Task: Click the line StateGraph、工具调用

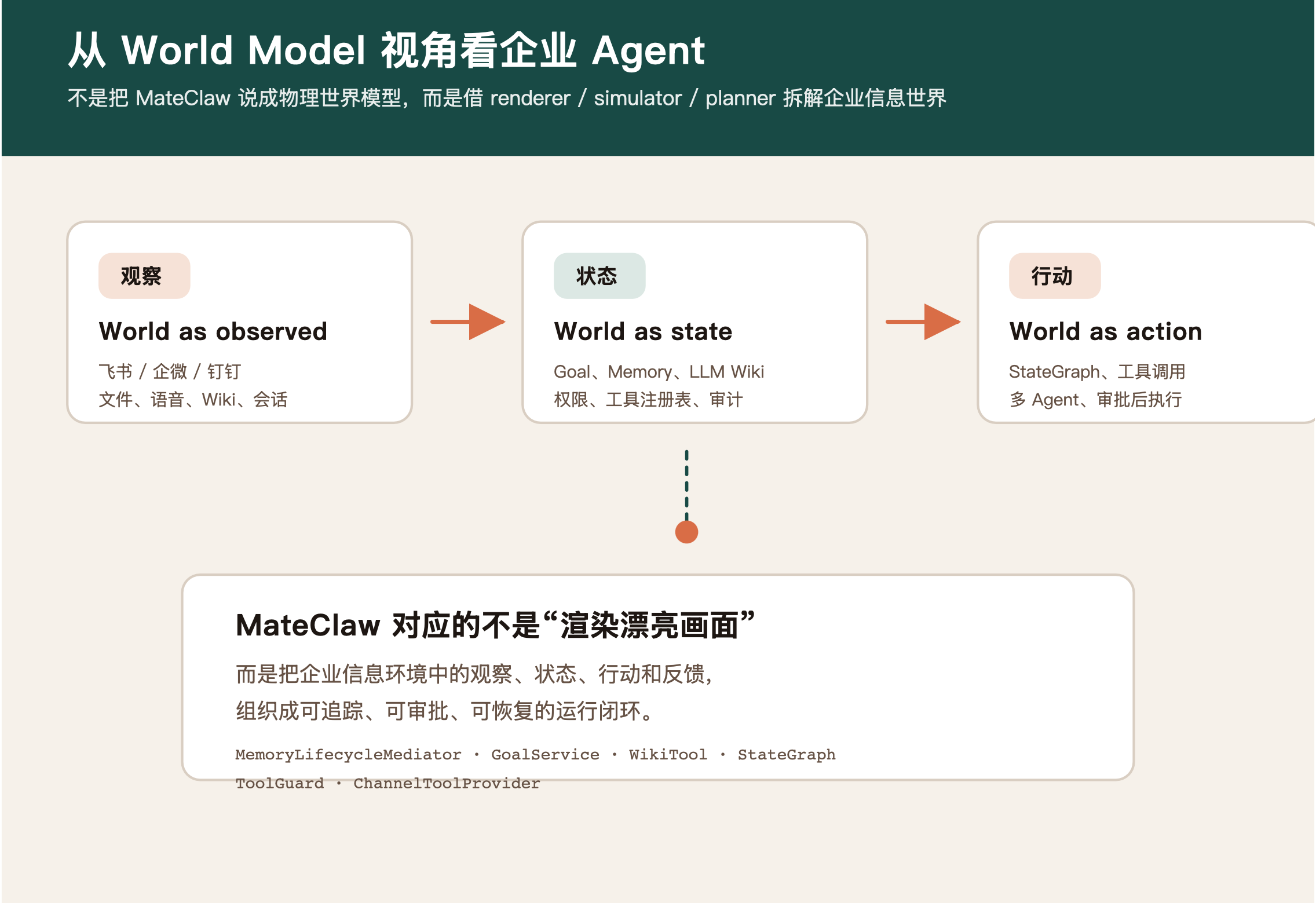Action: (1097, 371)
